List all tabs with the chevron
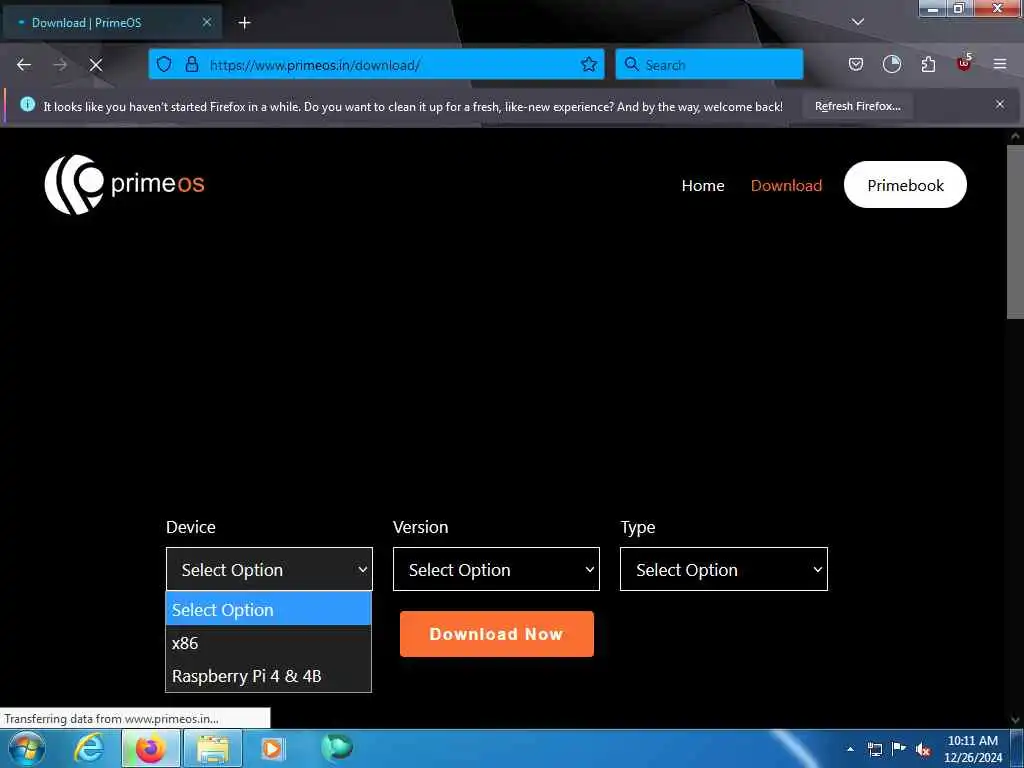 [x=857, y=22]
